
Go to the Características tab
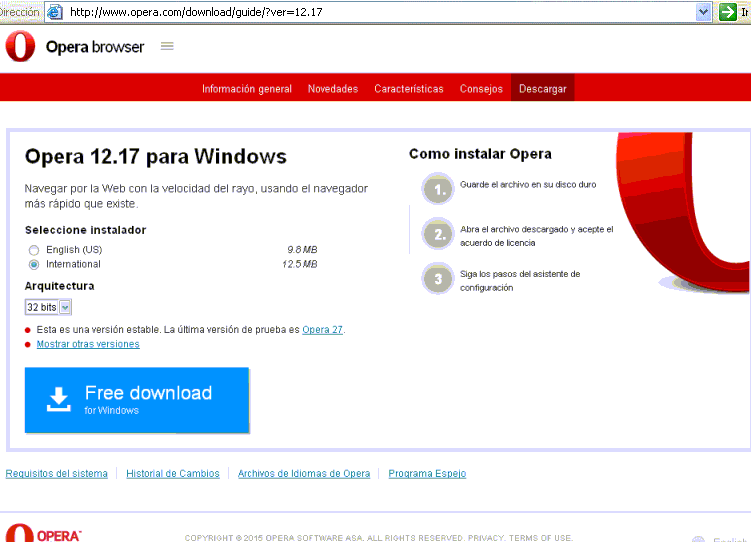coord(409,89)
